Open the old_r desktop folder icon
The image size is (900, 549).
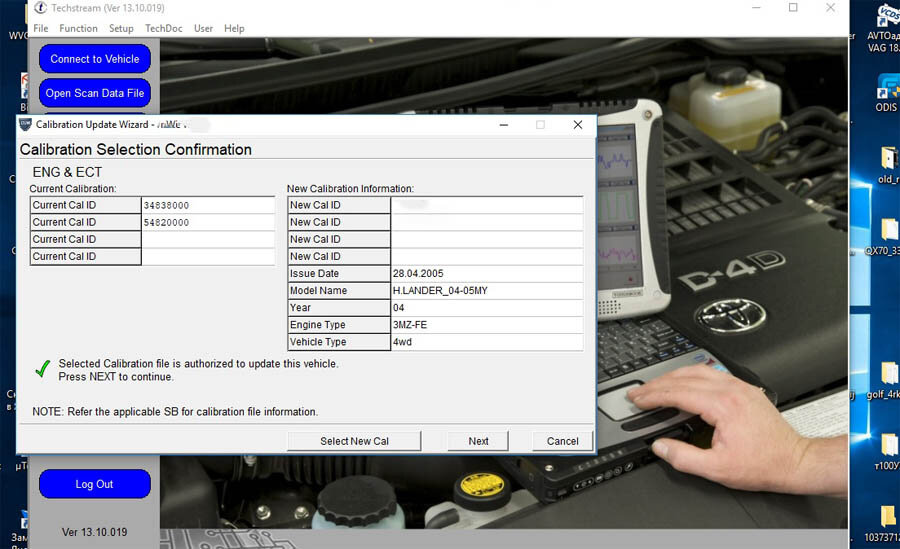pyautogui.click(x=889, y=166)
